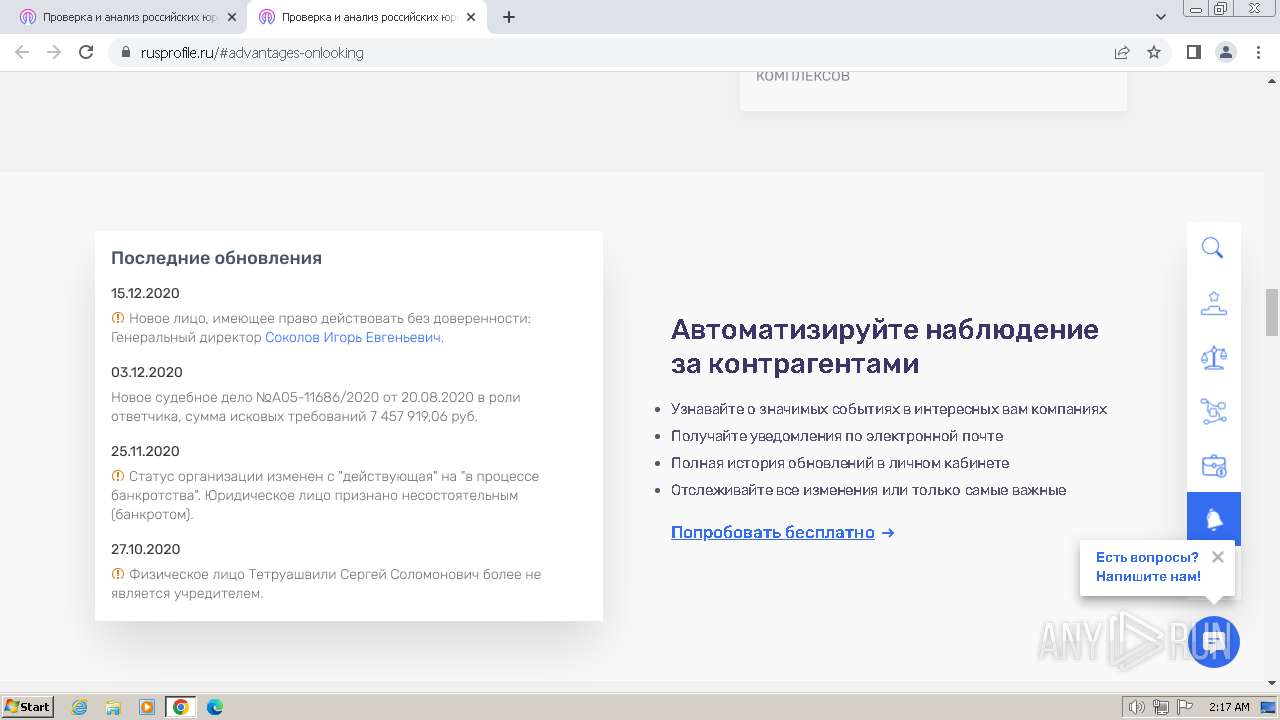Click 'Напишите нам!' chat prompt
The image size is (1280, 720).
[1148, 576]
